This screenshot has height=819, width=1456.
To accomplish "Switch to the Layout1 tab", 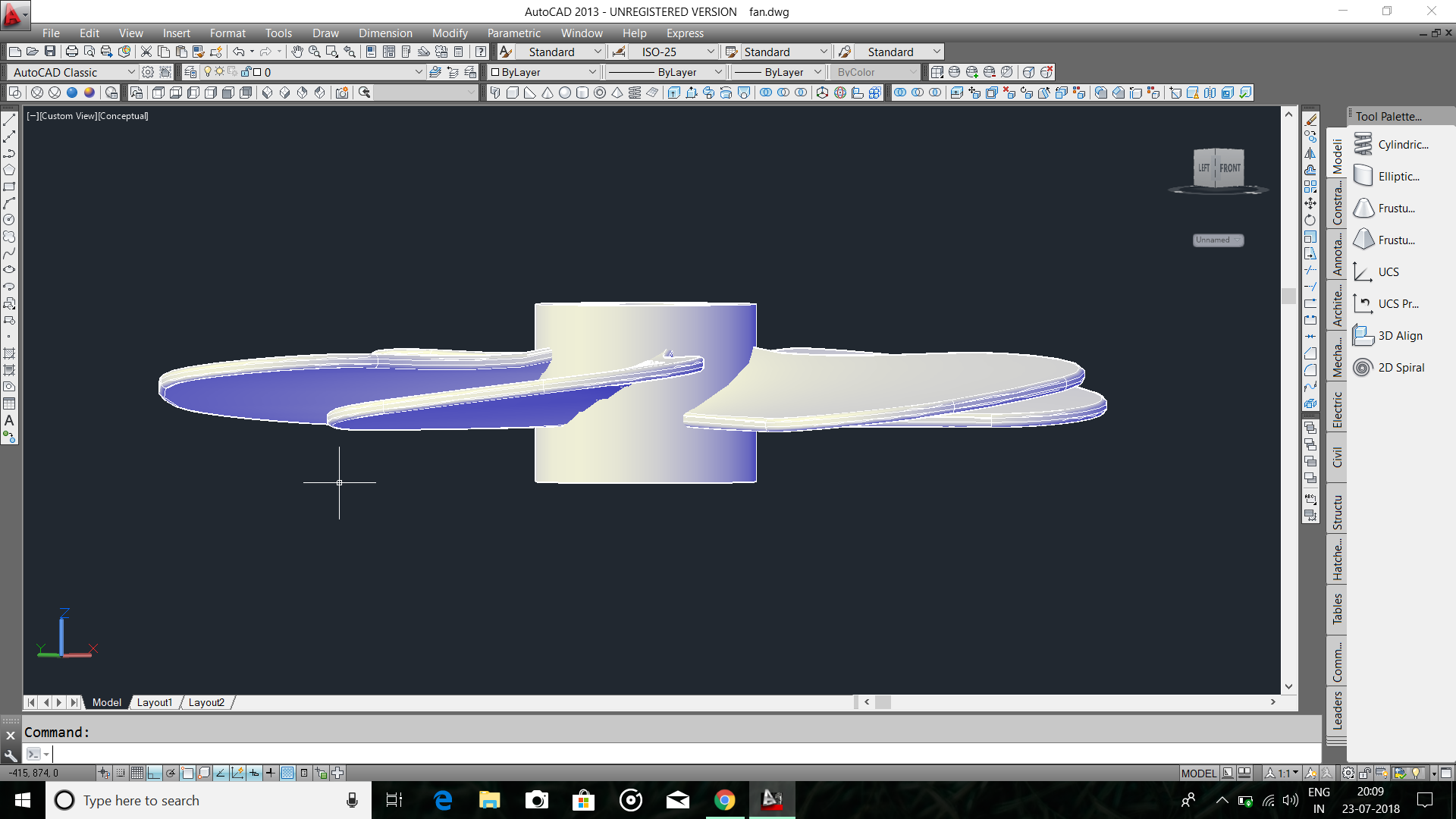I will (154, 702).
